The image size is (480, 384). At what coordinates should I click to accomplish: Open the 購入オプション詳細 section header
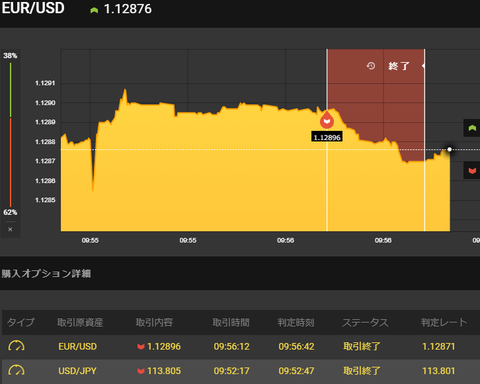(46, 274)
